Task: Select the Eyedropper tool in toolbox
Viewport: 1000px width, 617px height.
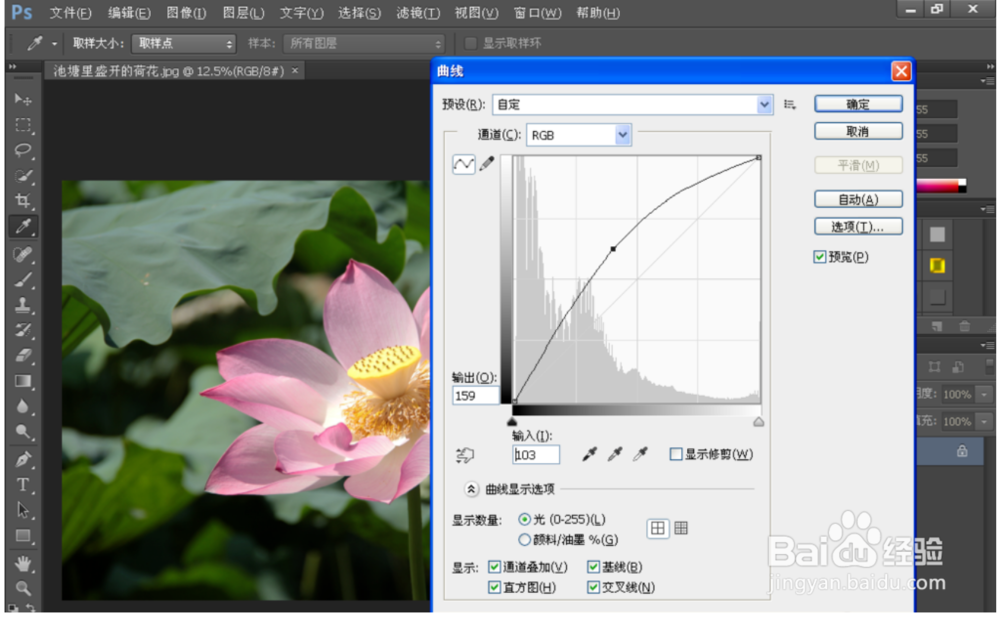Action: [23, 226]
